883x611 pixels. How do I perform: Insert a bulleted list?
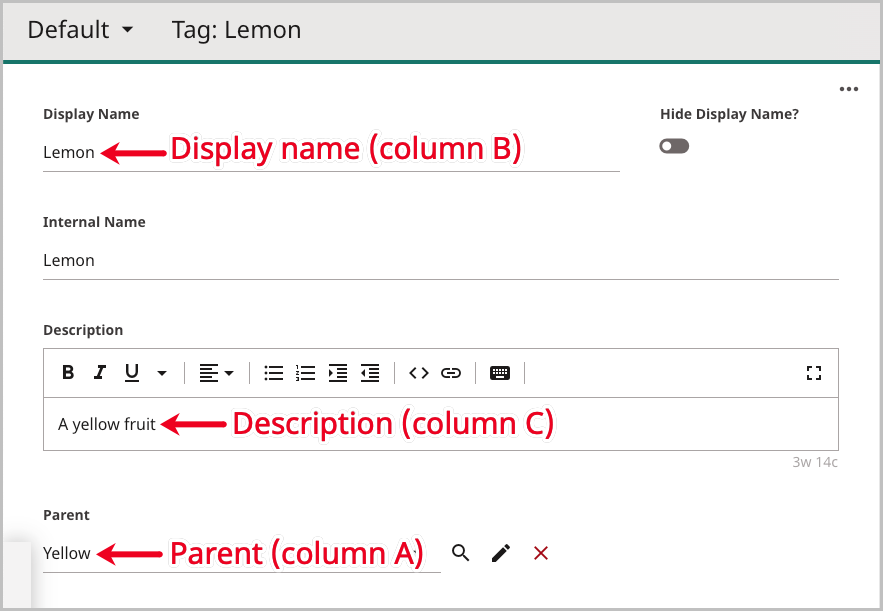pyautogui.click(x=274, y=373)
